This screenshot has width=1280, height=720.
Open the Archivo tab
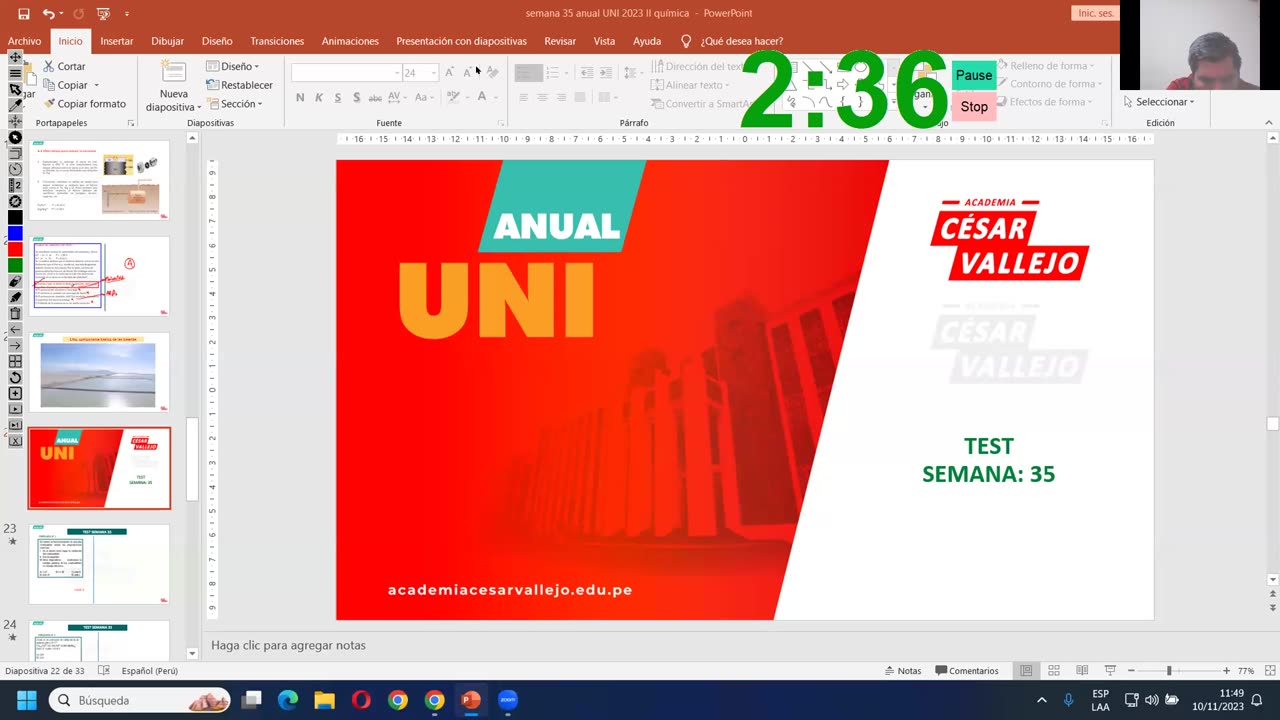coord(25,41)
